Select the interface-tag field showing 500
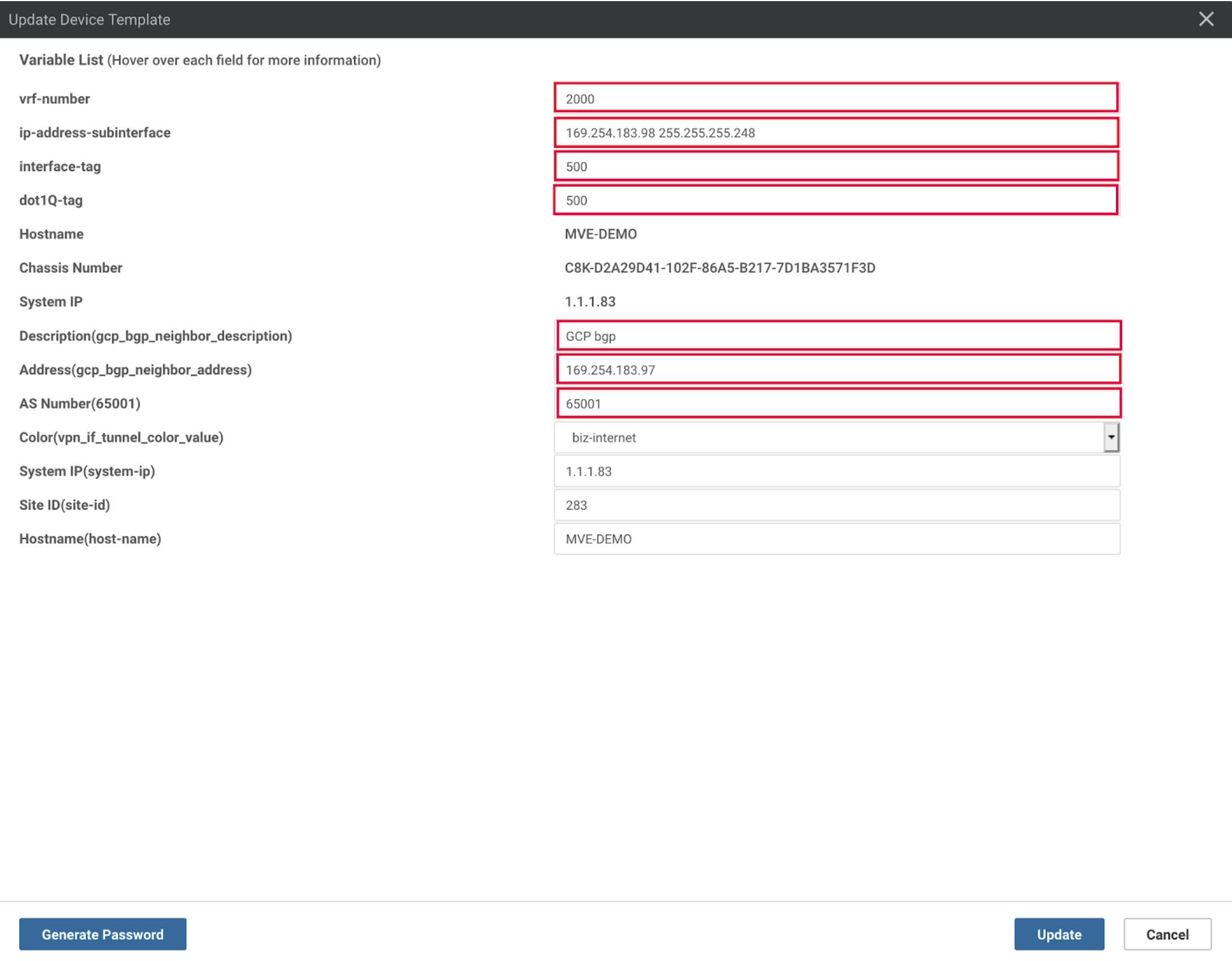The image size is (1232, 961). click(x=836, y=166)
